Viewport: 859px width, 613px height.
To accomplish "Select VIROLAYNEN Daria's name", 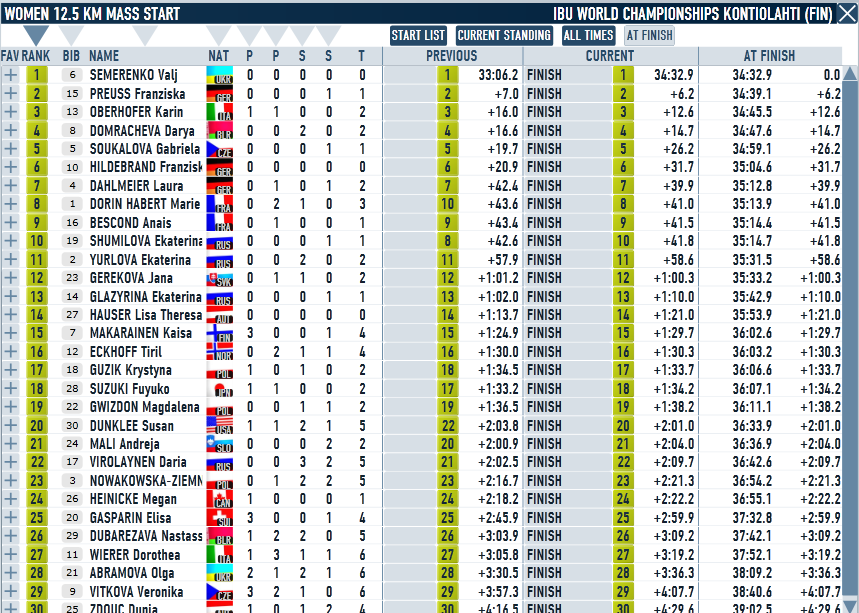I will click(x=138, y=462).
